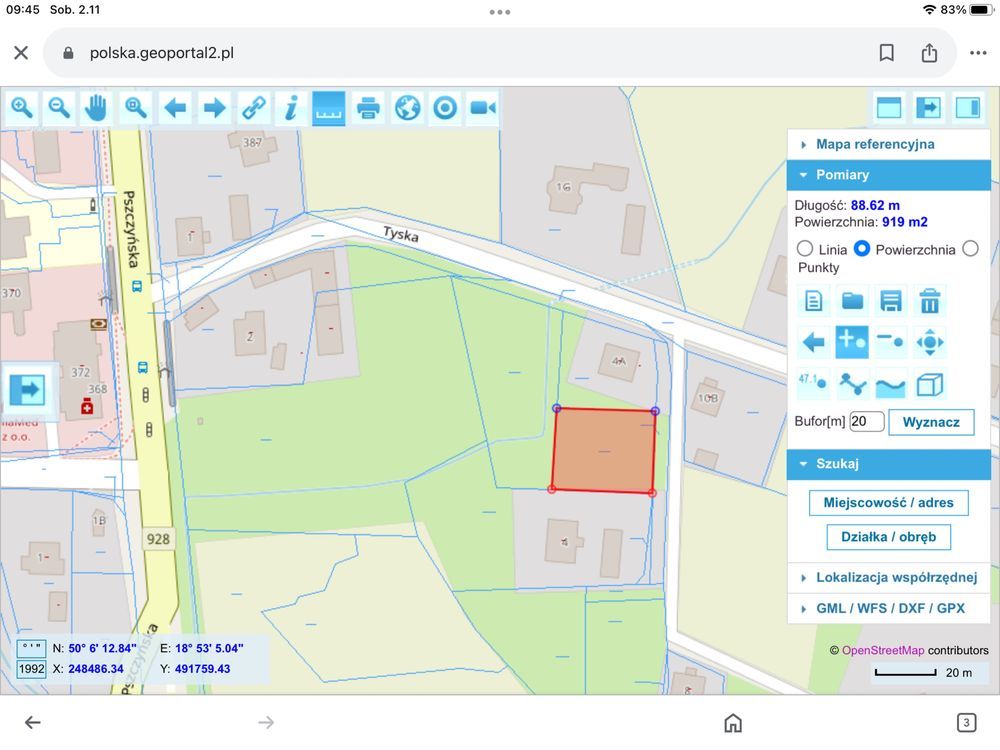Open the save measurement floppy disk icon
1000x750 pixels.
coord(891,300)
